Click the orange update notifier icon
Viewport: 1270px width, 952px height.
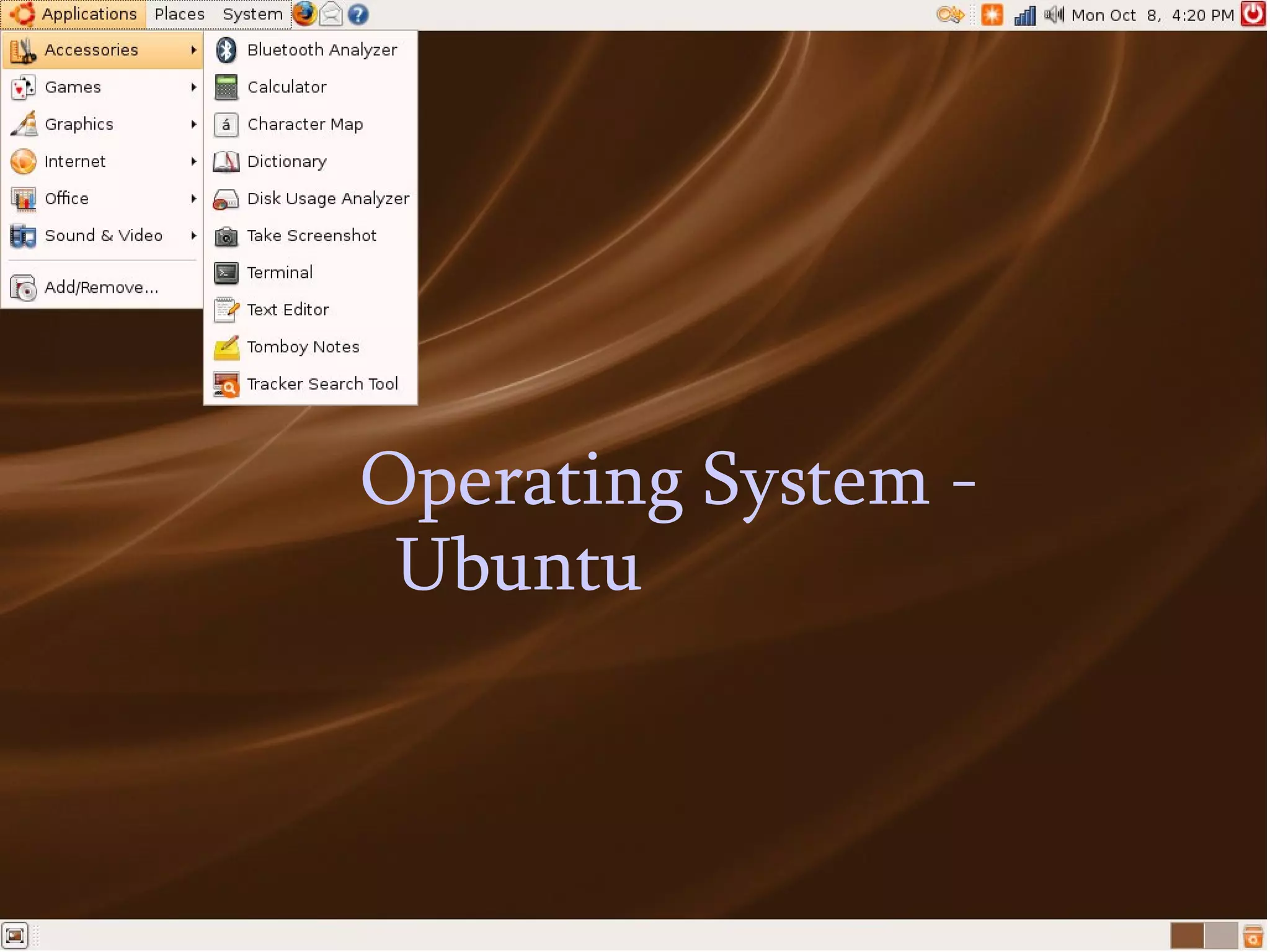pyautogui.click(x=992, y=14)
